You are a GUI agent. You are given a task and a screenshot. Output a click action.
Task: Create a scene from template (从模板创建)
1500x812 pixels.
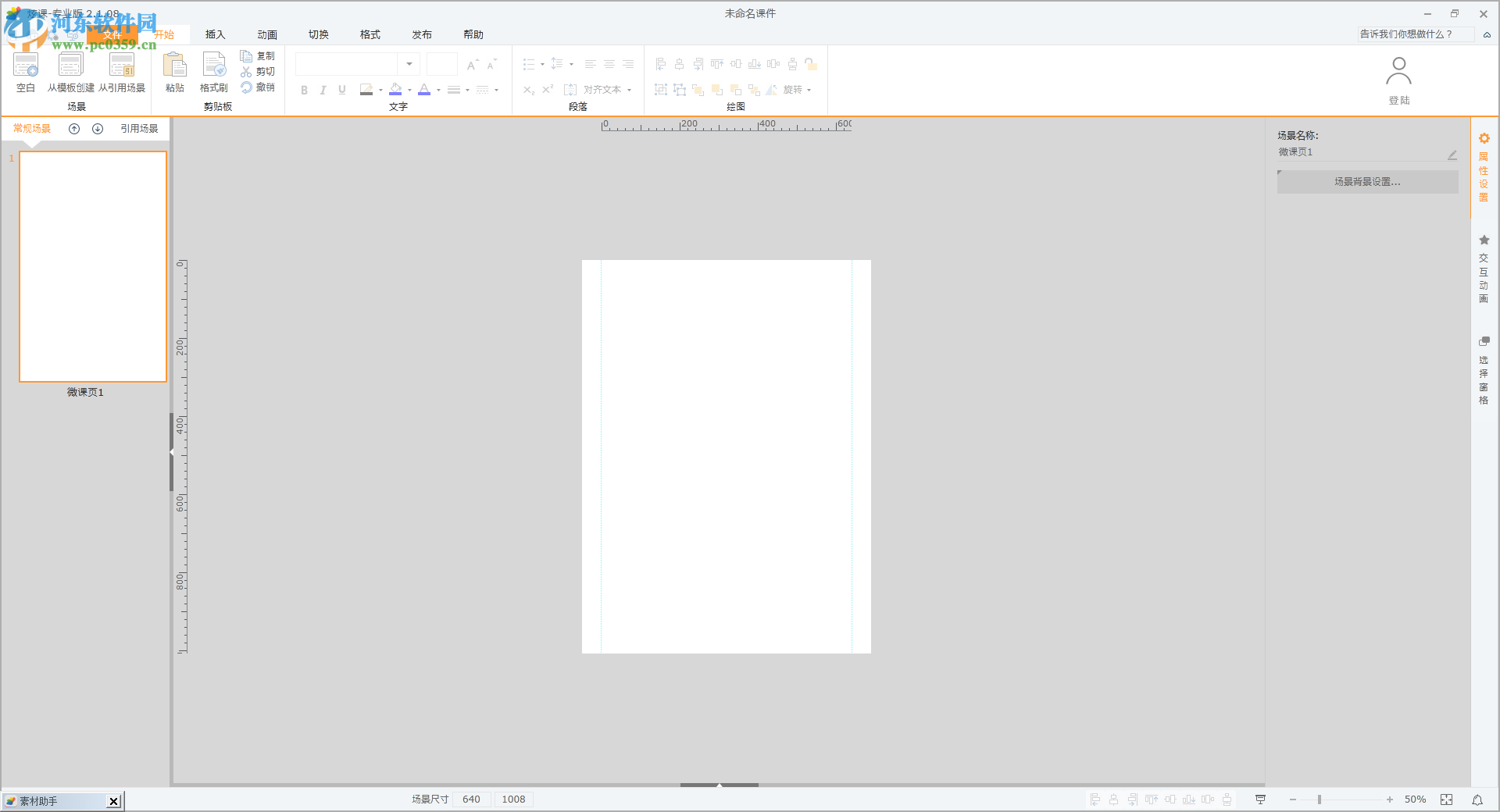pyautogui.click(x=70, y=73)
